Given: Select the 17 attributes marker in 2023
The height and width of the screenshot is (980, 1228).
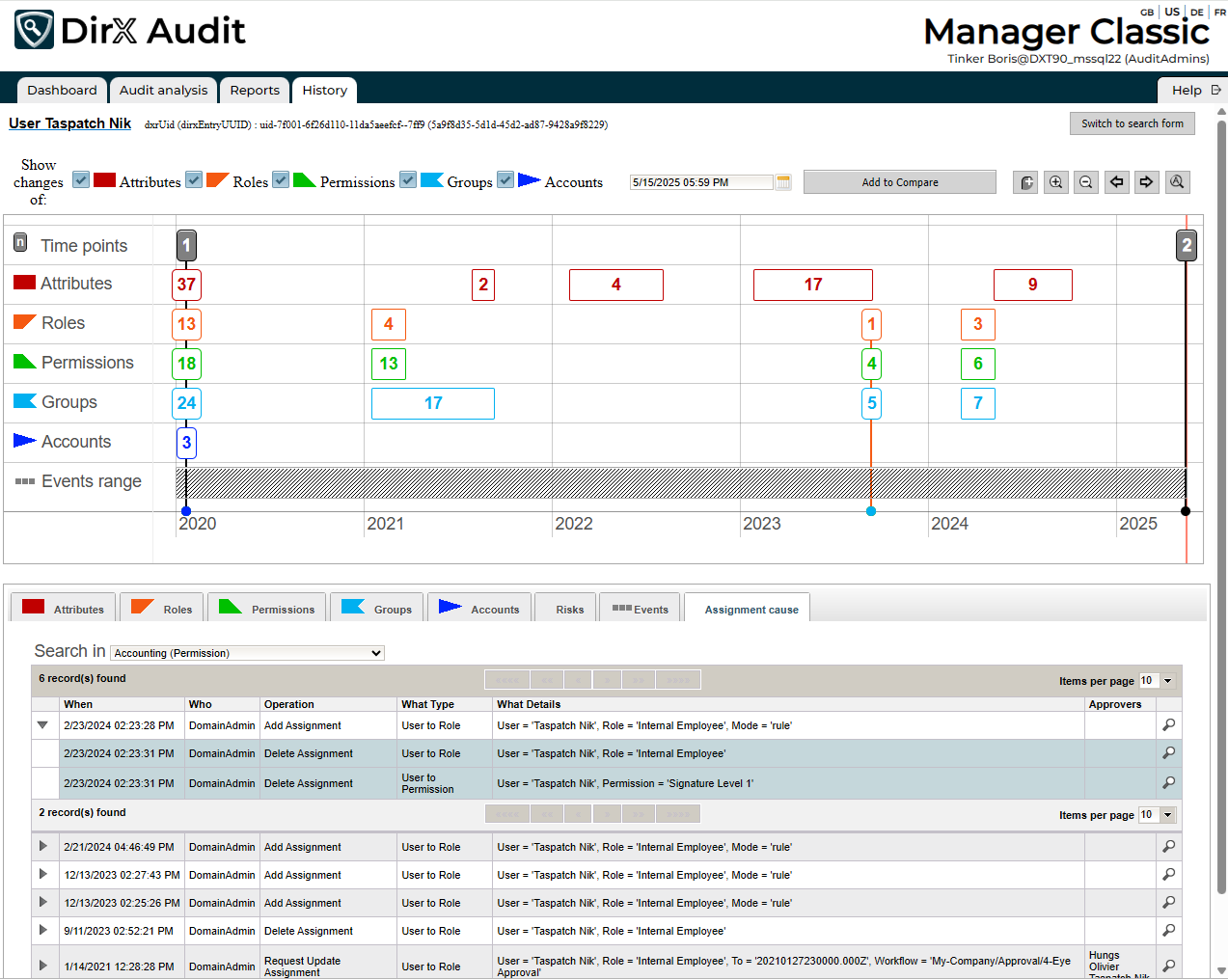Looking at the screenshot, I should (x=812, y=285).
